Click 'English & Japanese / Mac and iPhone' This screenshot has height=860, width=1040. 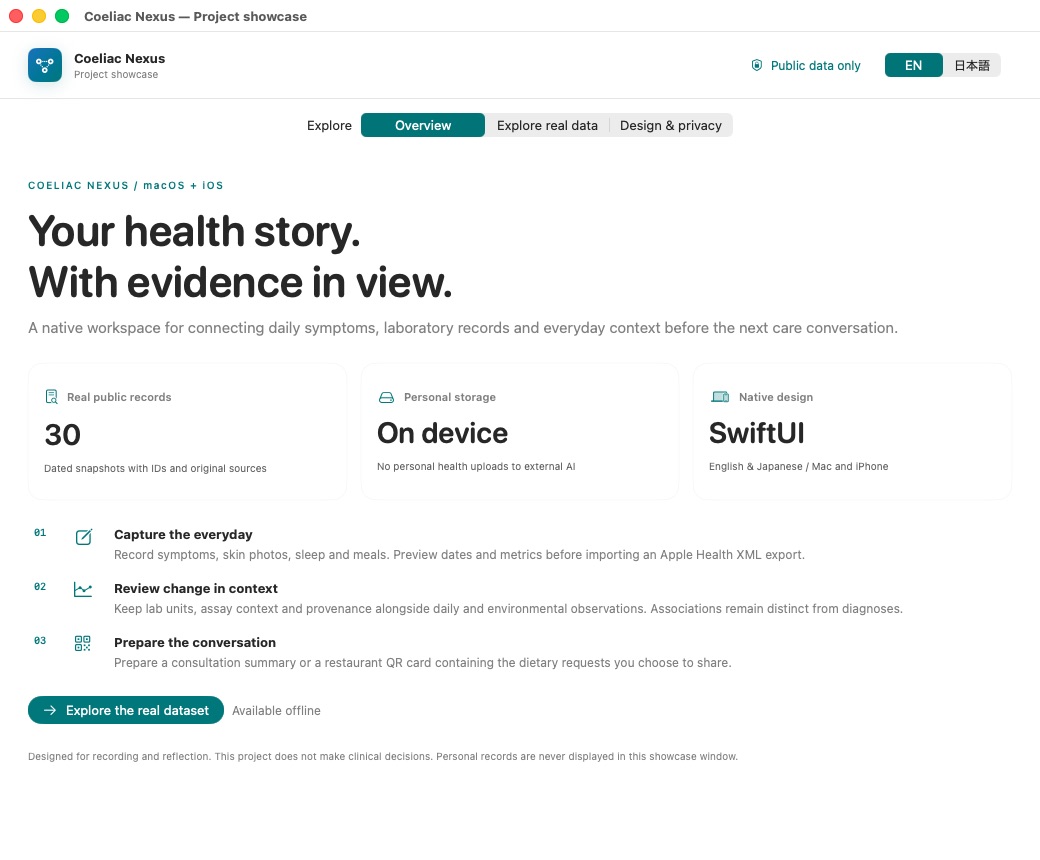point(799,466)
